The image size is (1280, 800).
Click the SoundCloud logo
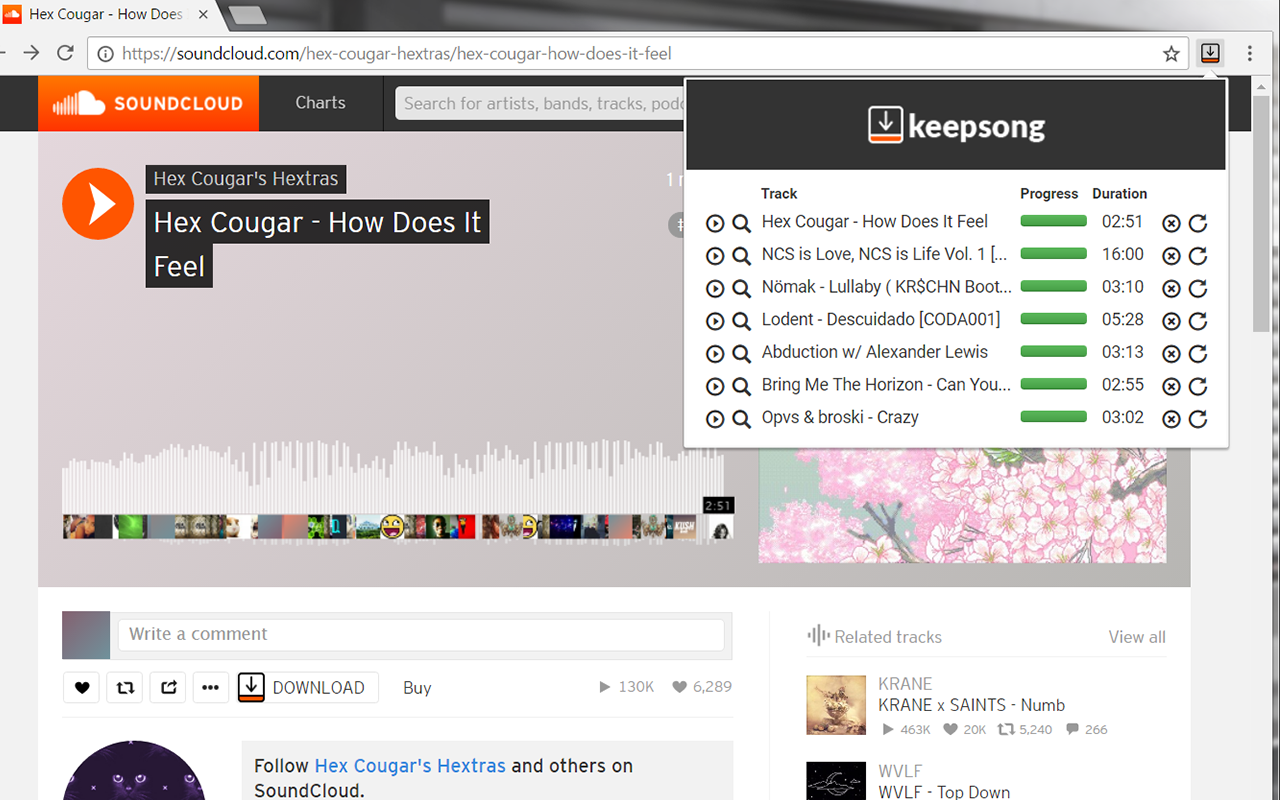pos(148,103)
